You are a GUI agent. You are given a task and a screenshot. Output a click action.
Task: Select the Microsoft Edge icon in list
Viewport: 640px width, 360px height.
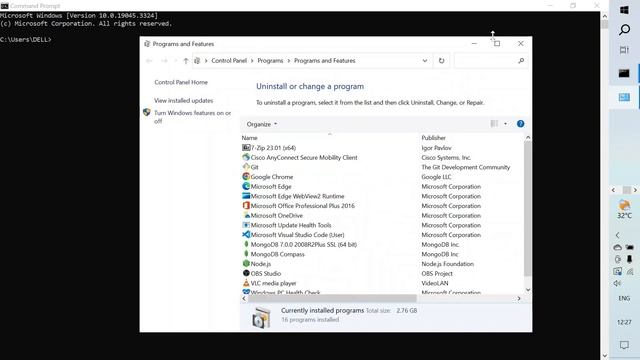point(246,187)
